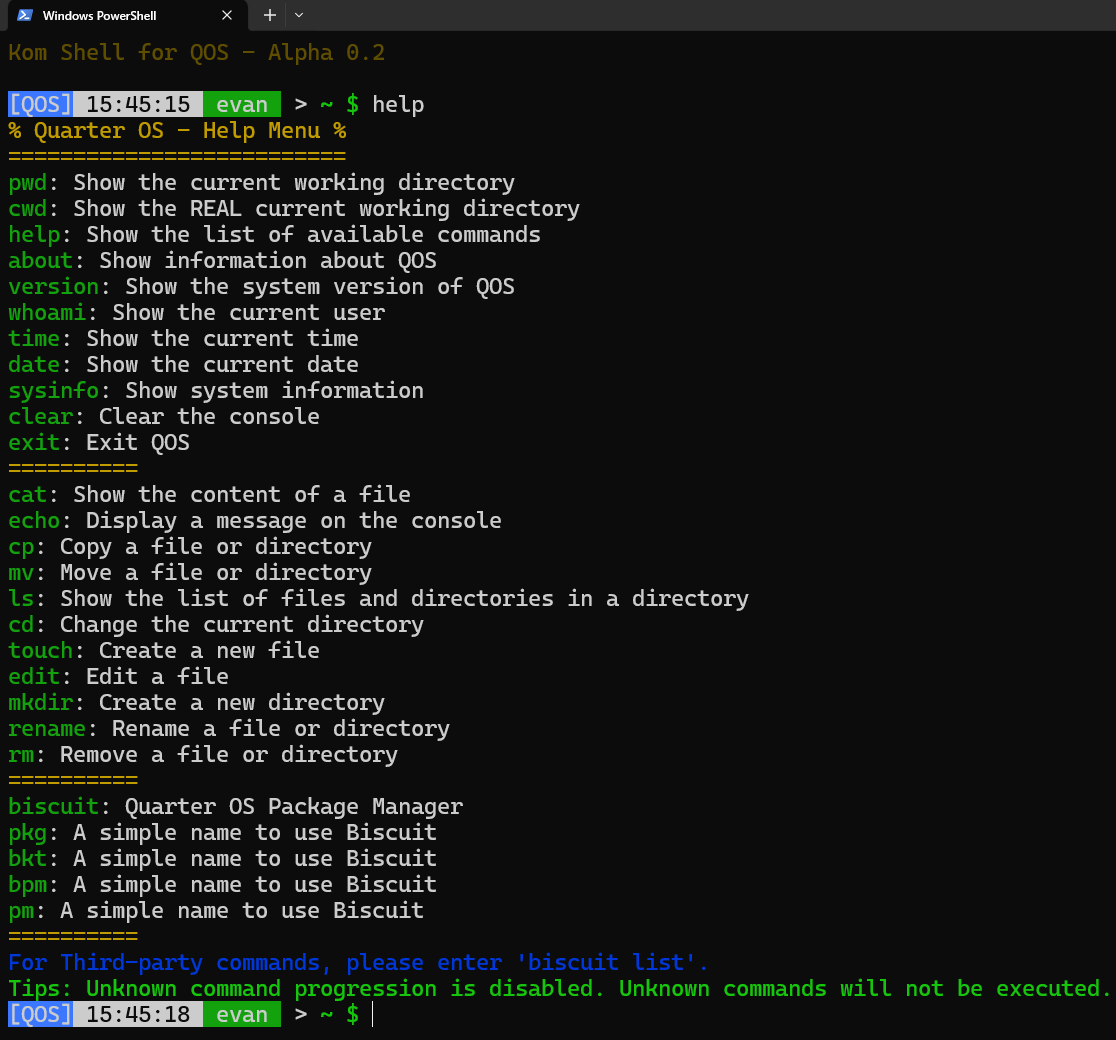Click the 'touch: Create a new file' line
This screenshot has width=1116, height=1040.
[164, 651]
